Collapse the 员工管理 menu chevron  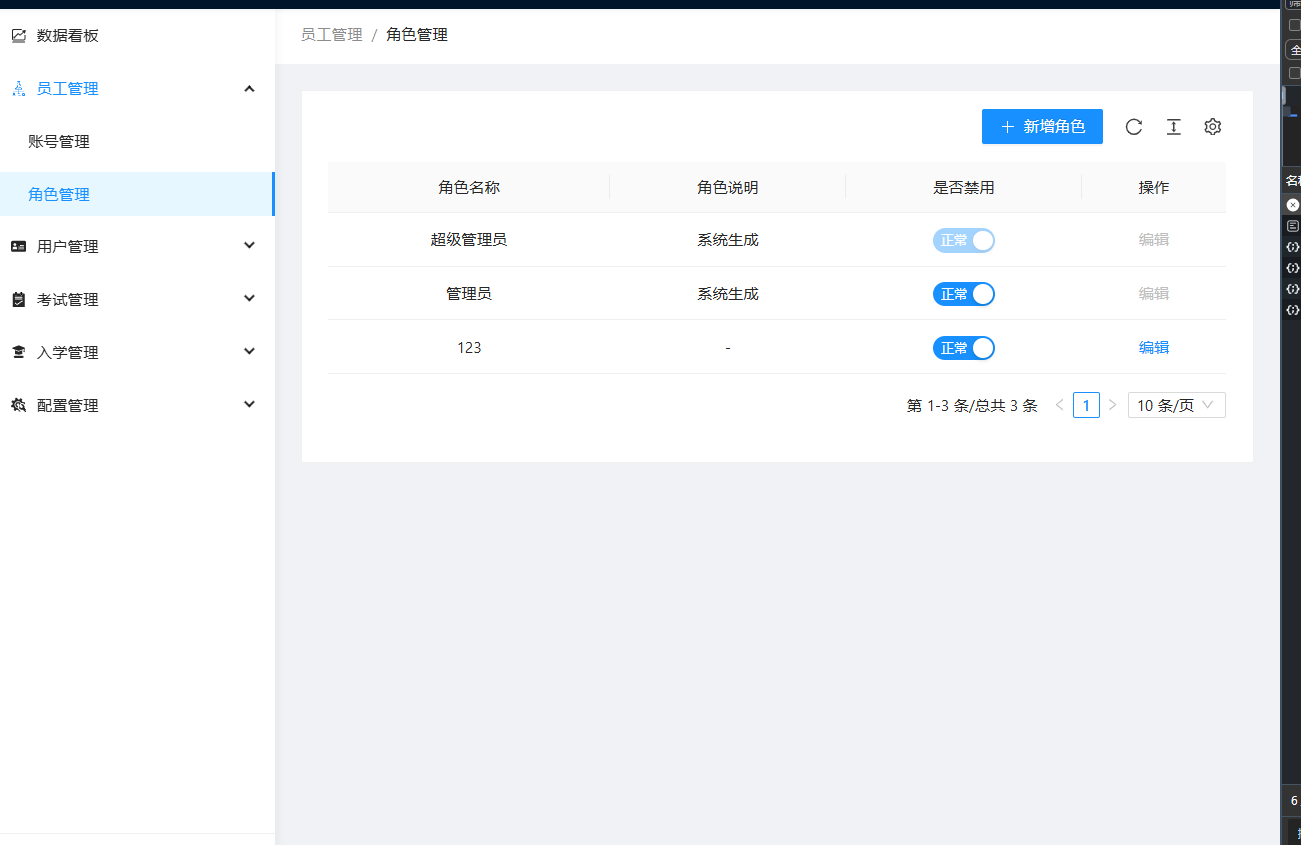coord(250,89)
